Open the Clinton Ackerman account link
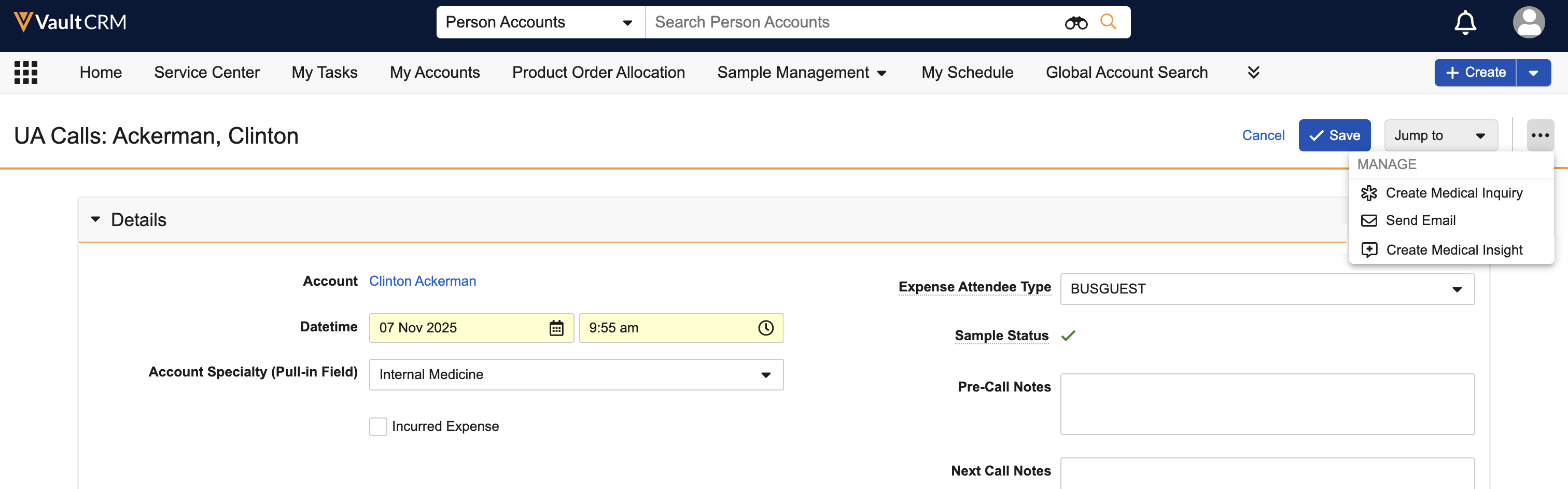 (x=423, y=282)
